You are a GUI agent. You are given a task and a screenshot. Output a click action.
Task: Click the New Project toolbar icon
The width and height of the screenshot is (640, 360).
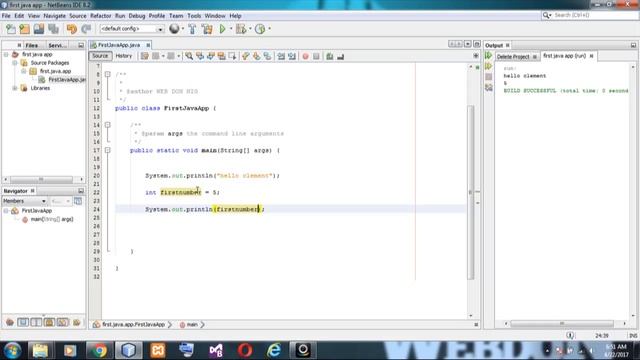pos(24,29)
